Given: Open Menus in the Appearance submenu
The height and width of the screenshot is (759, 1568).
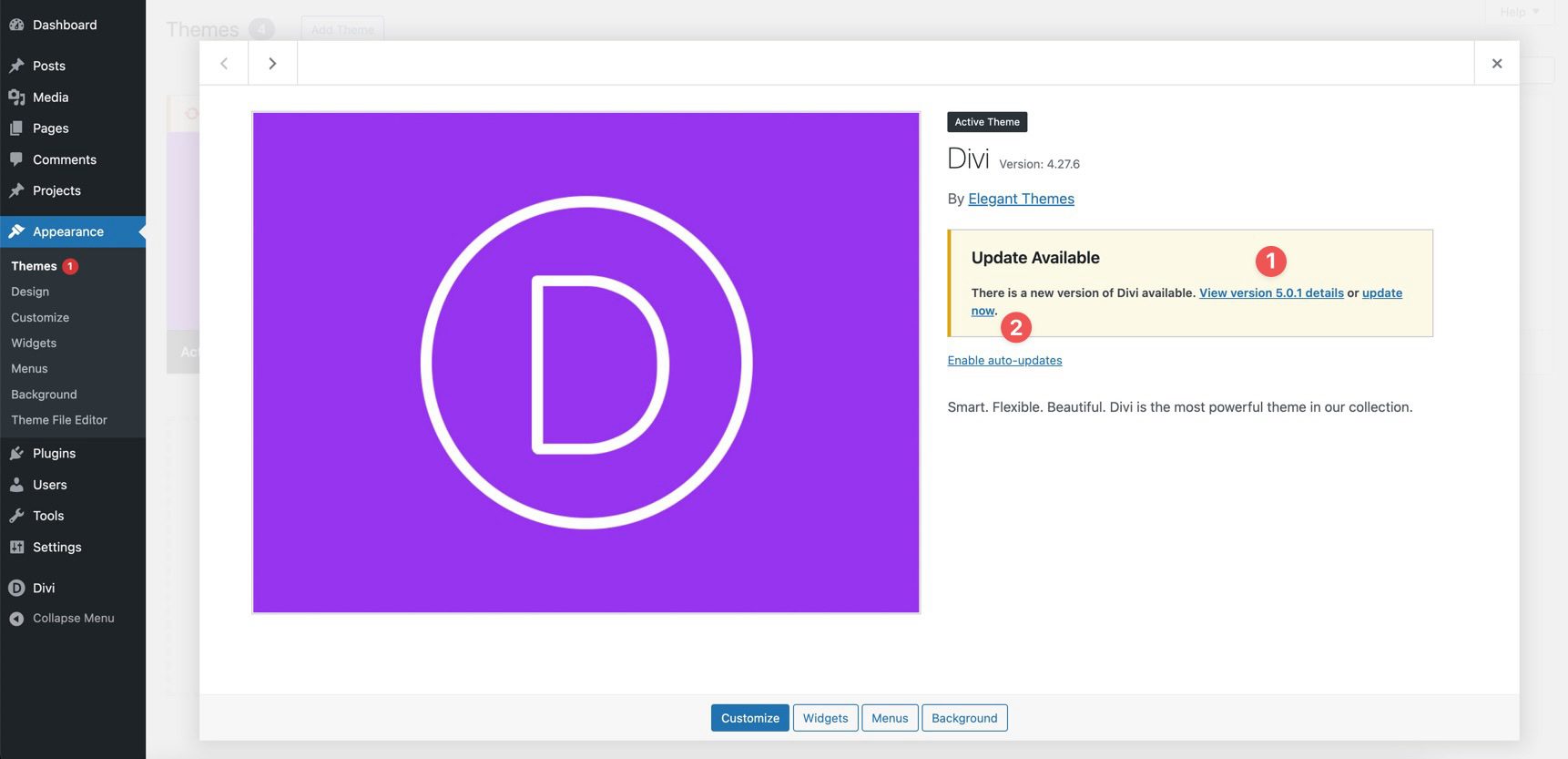Looking at the screenshot, I should pos(29,368).
